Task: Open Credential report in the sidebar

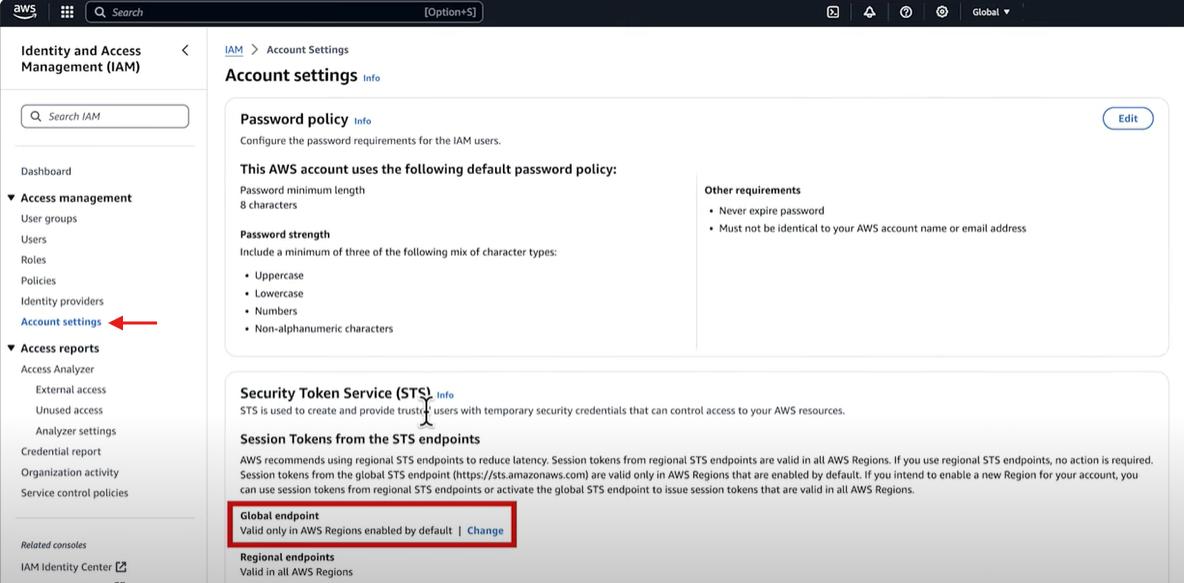Action: pos(61,452)
